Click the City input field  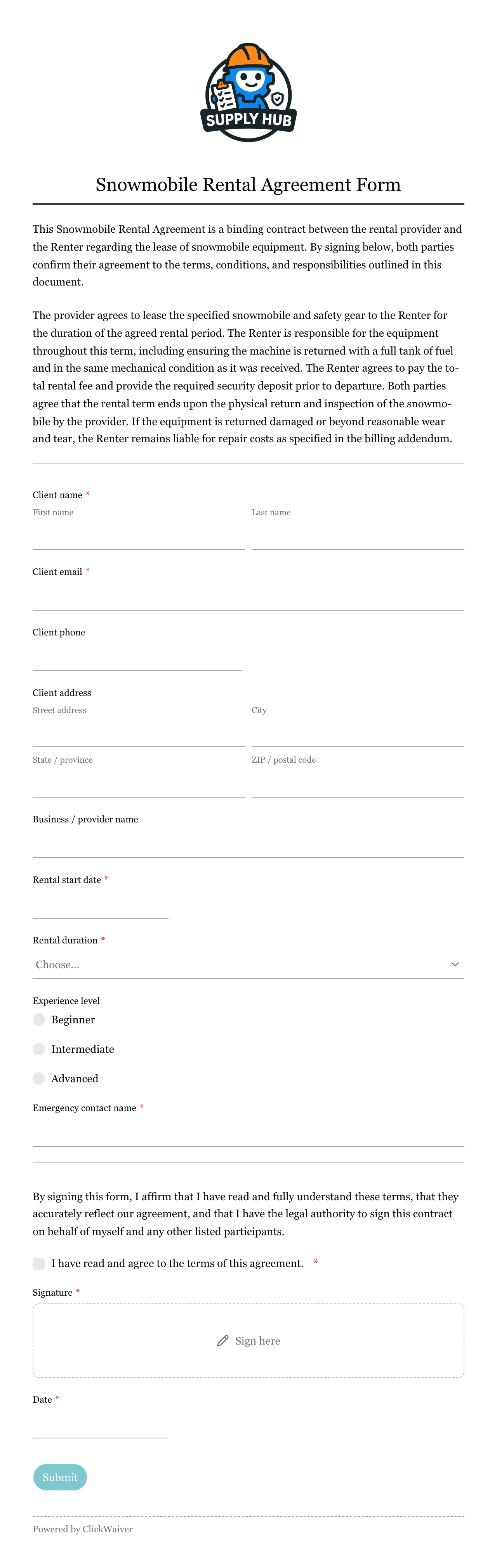358,733
